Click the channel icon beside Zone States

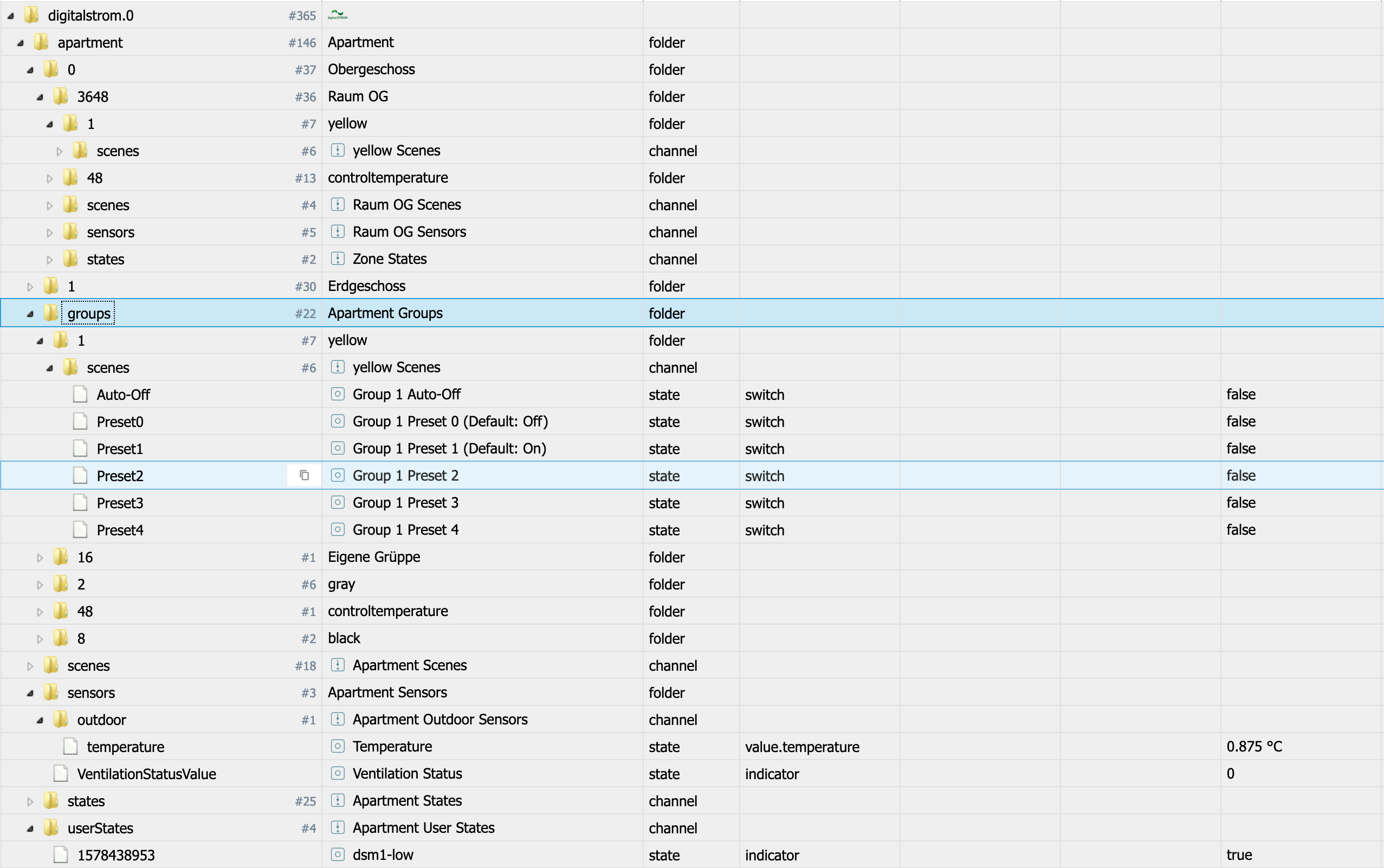coord(338,259)
